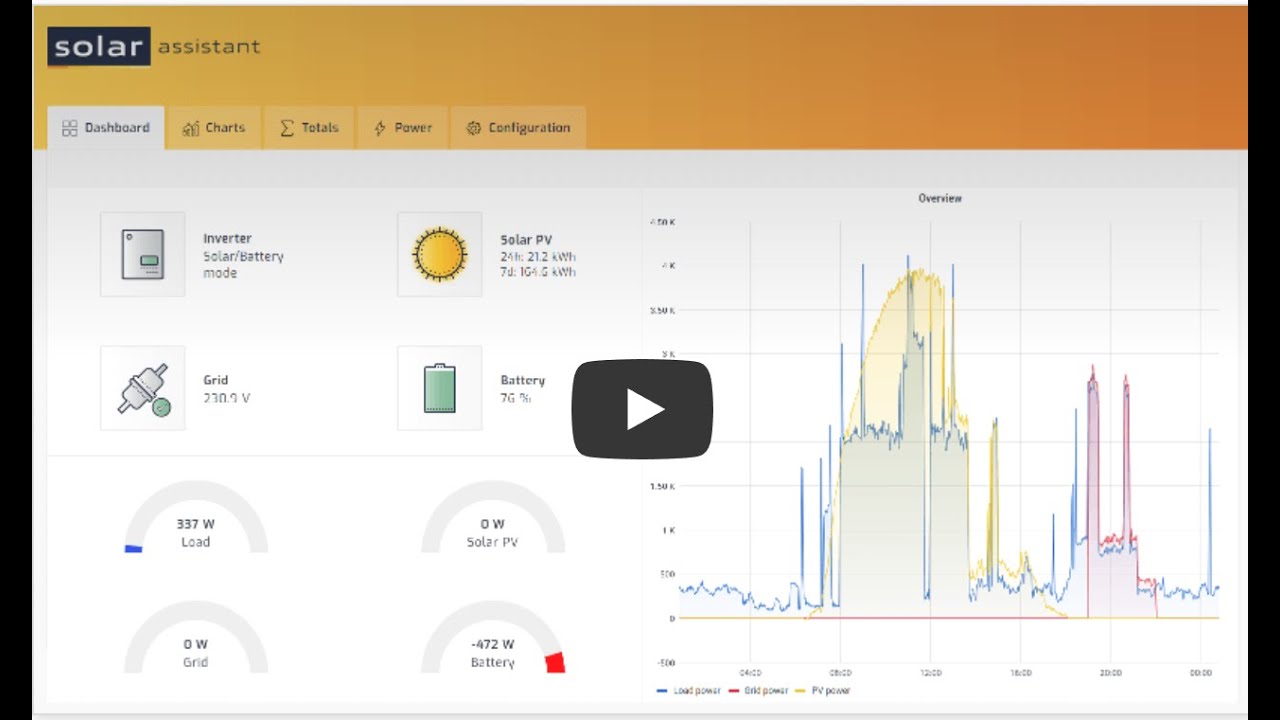Click the -500 y-axis label

[666, 662]
